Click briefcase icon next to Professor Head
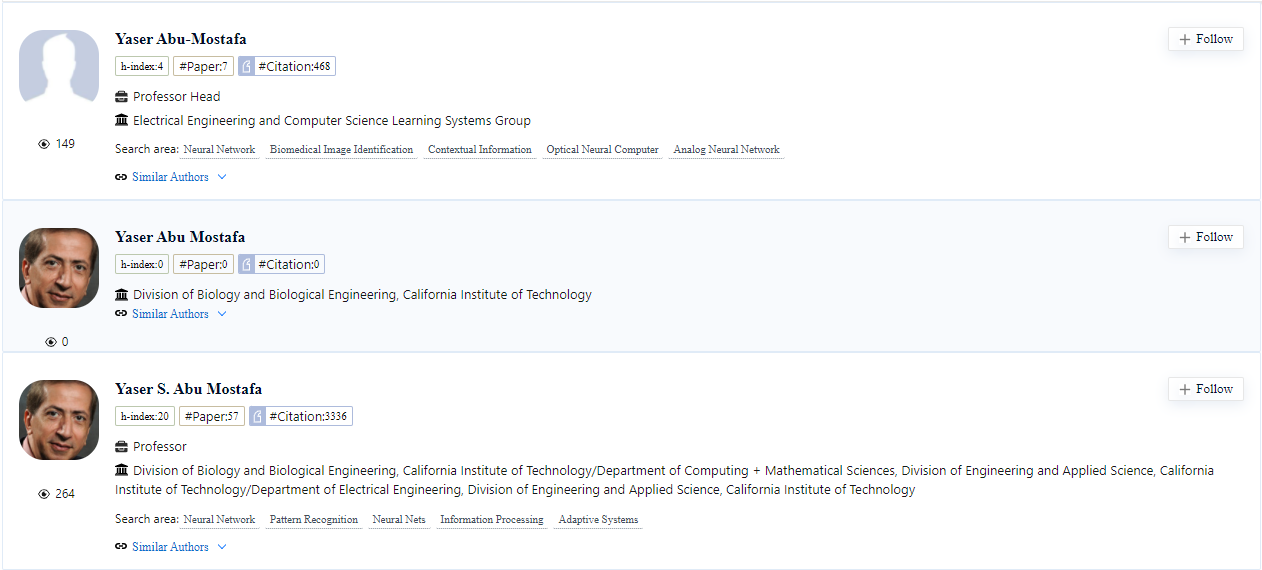 [x=121, y=97]
